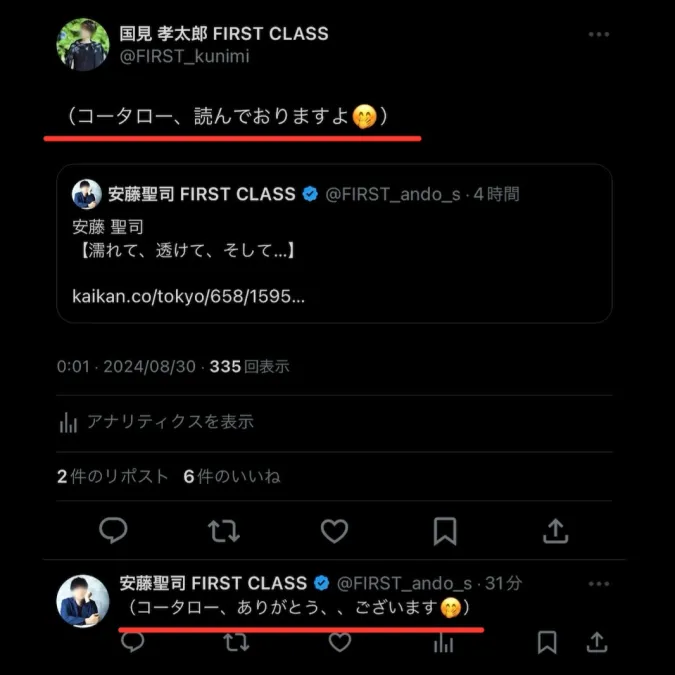Repost the reply by 安藤聖司
The width and height of the screenshot is (675, 675).
[x=236, y=642]
